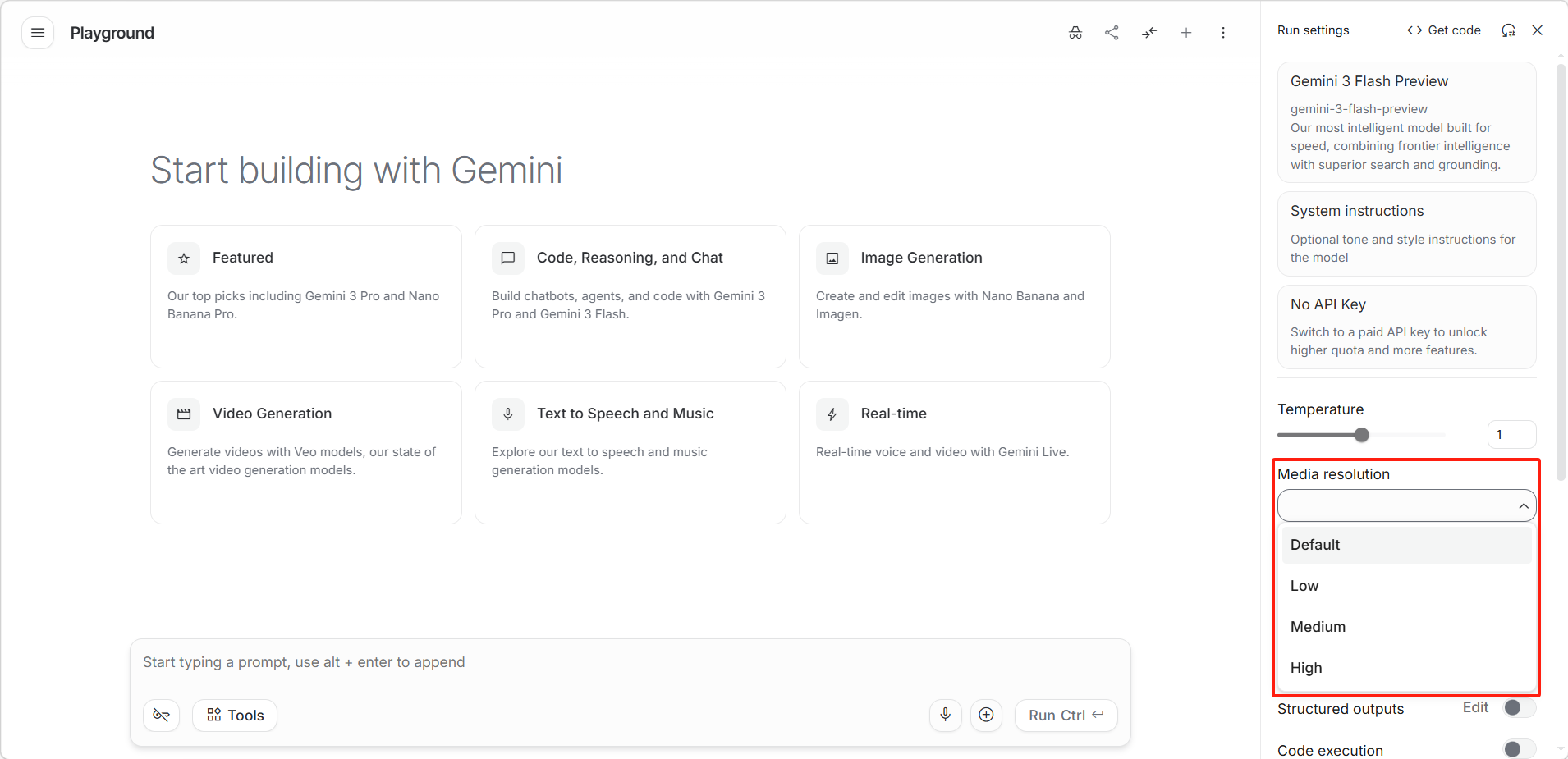Select Default media resolution option
The image size is (1568, 759).
[1407, 545]
